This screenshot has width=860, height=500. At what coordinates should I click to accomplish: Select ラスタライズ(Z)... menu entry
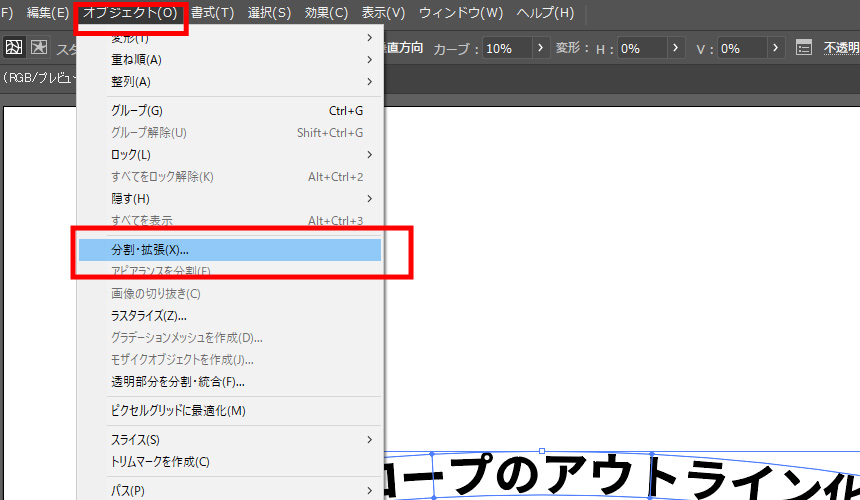click(x=149, y=315)
